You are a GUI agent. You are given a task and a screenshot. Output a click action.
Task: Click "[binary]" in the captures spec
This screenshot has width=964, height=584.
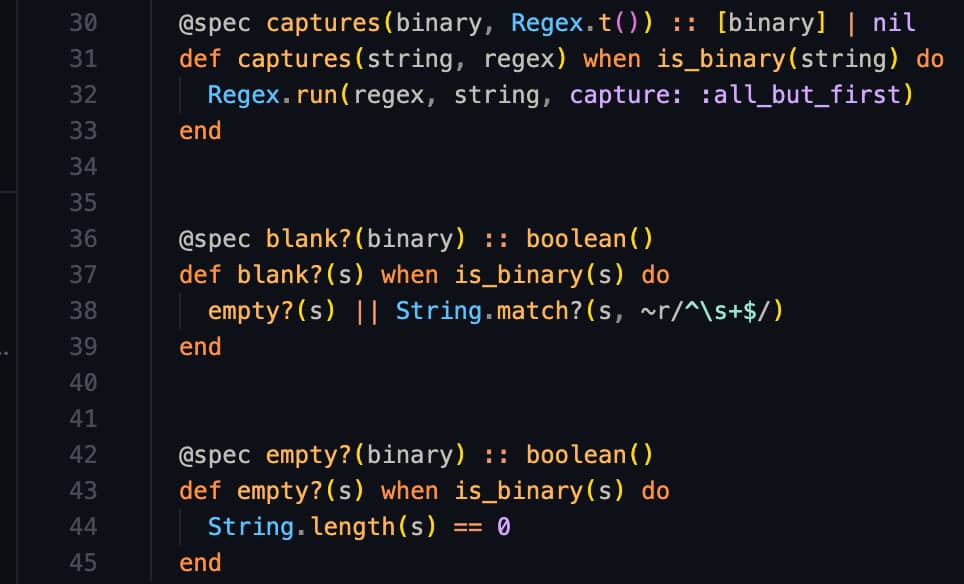[x=772, y=23]
